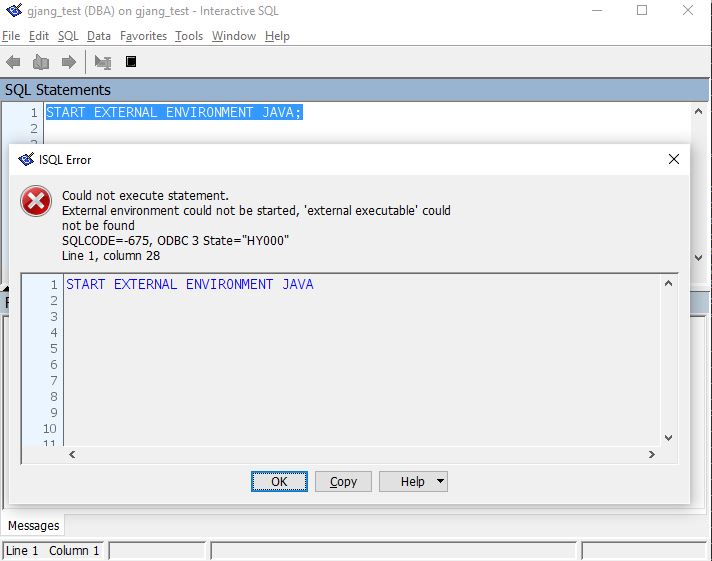Open the Help menu in menu bar
The width and height of the screenshot is (712, 561).
(x=277, y=36)
